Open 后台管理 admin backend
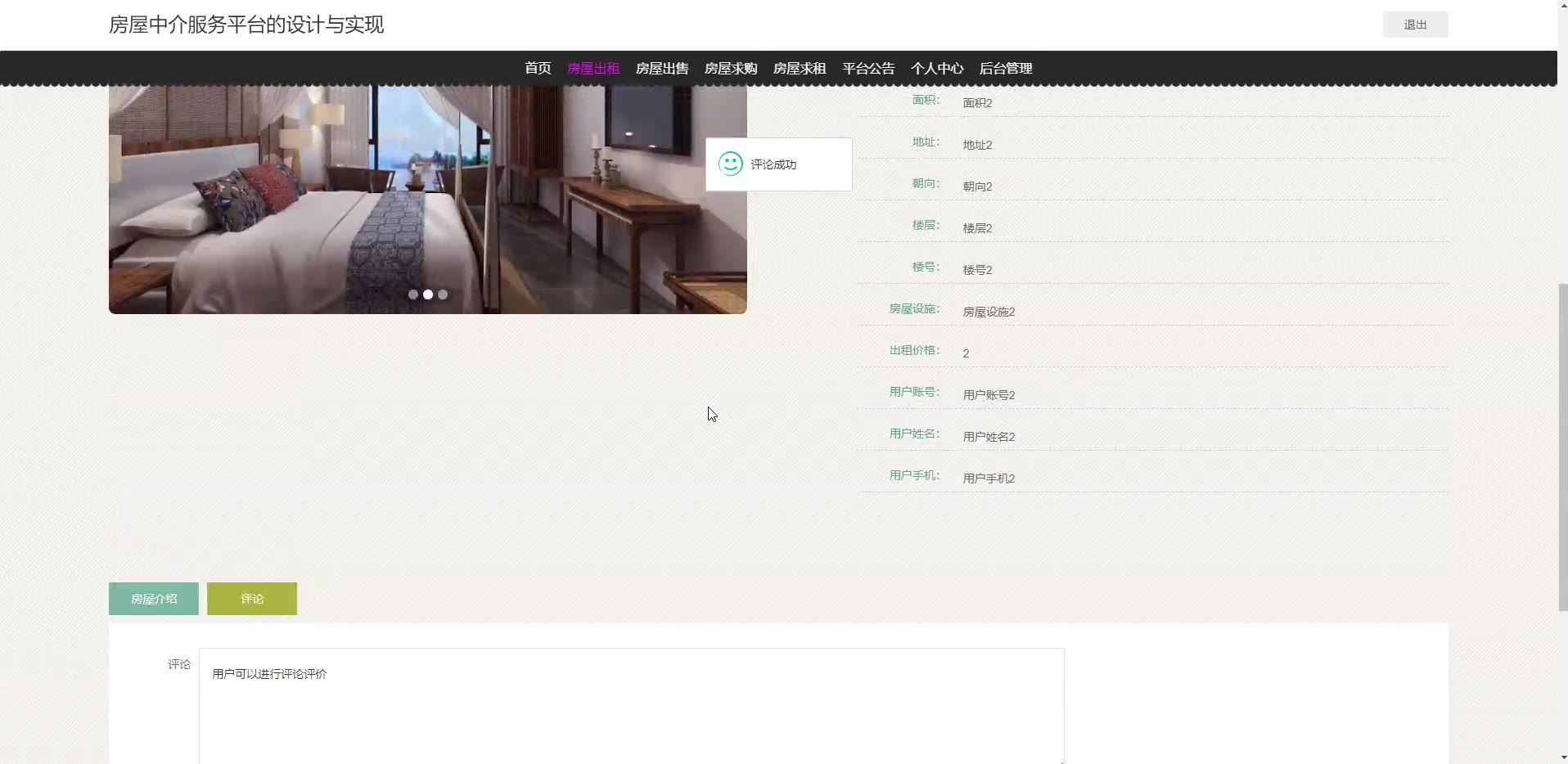 coord(1006,69)
